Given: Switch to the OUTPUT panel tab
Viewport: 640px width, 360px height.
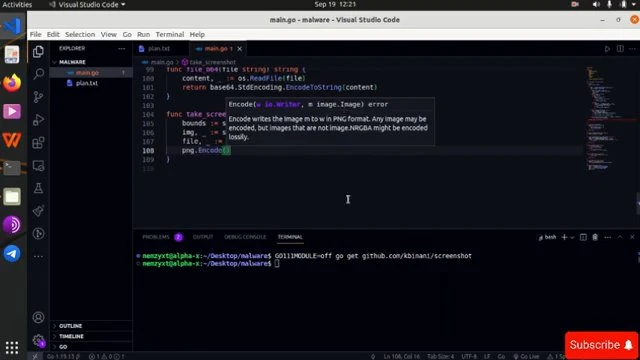Looking at the screenshot, I should click(203, 237).
